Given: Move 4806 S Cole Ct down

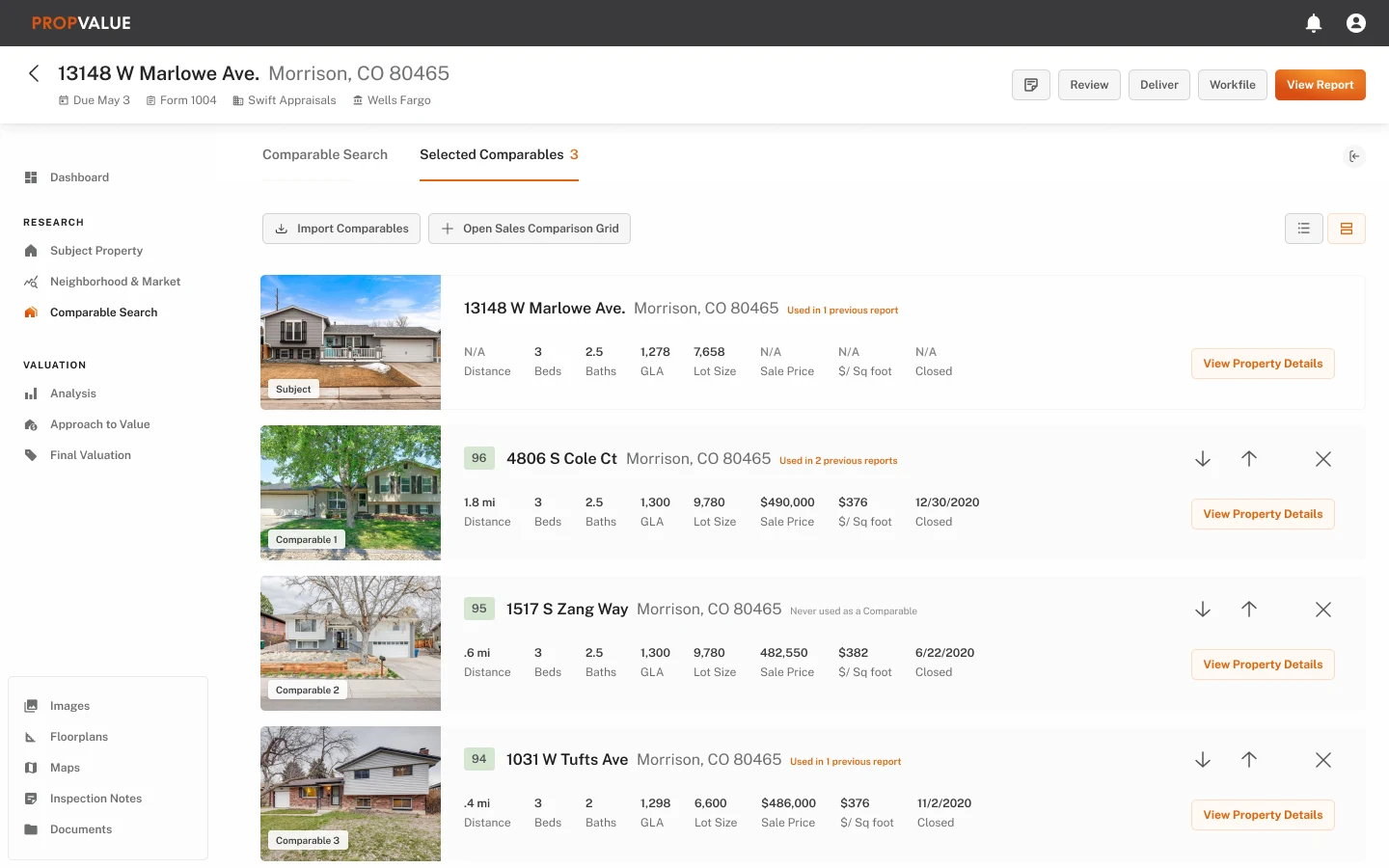Looking at the screenshot, I should pyautogui.click(x=1203, y=459).
